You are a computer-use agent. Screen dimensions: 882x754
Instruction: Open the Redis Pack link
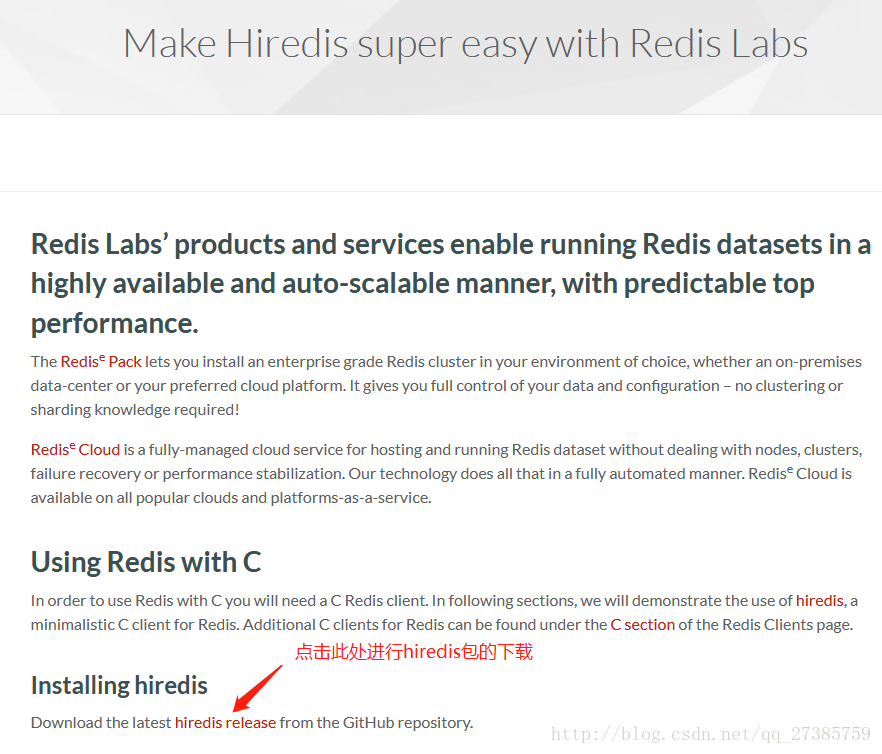[101, 361]
